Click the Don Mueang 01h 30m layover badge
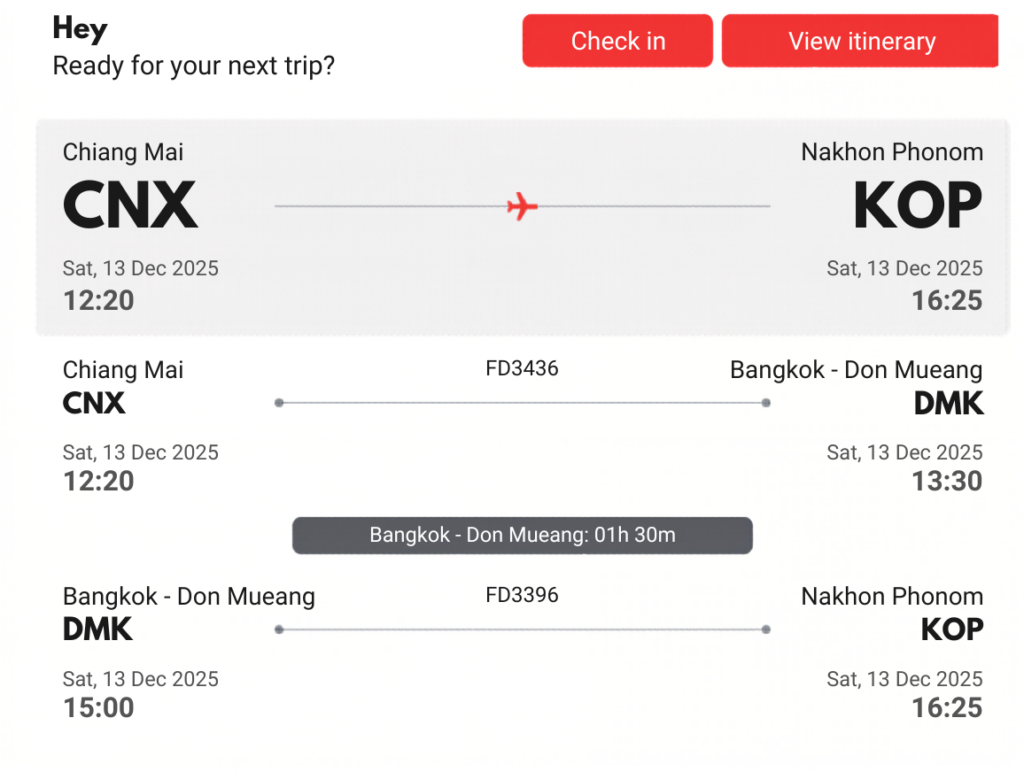Viewport: 1024px width, 772px height. pos(522,535)
